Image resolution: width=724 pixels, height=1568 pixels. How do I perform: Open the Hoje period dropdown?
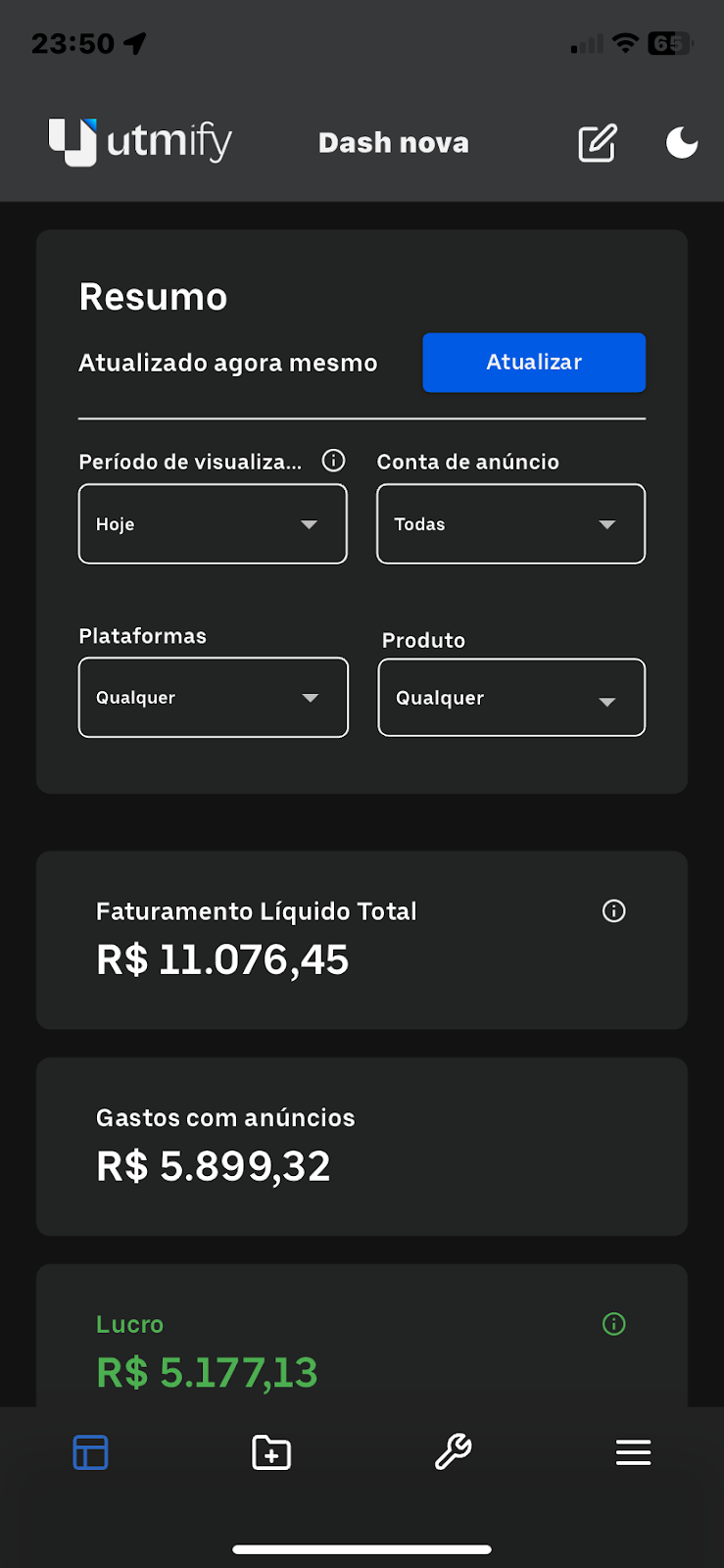coord(213,524)
